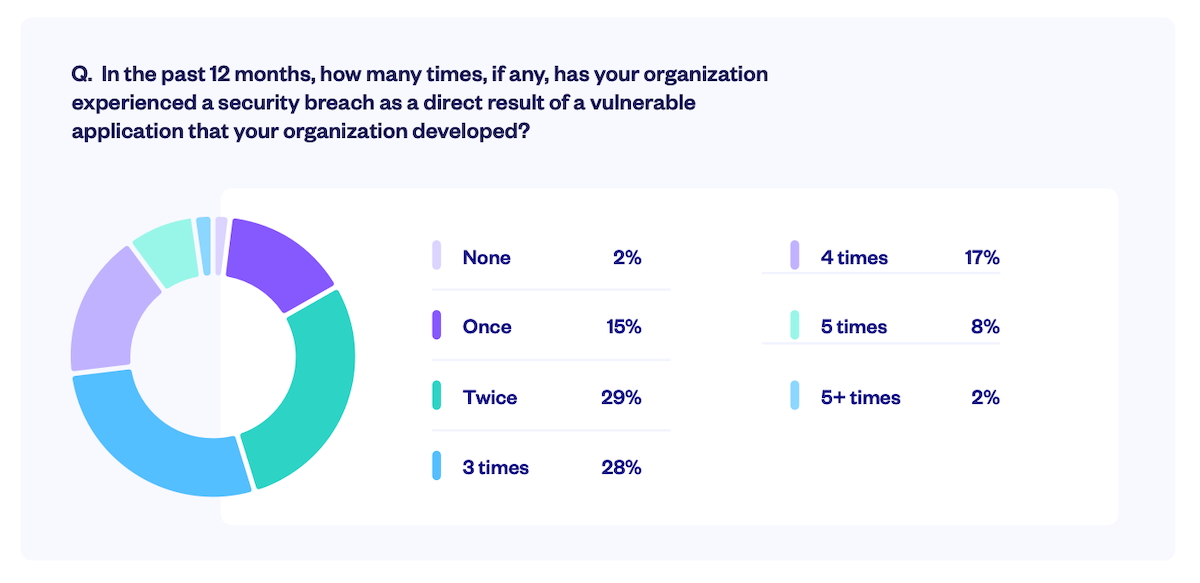Click the 29% value beside Twice
Image resolution: width=1200 pixels, height=583 pixels.
pyautogui.click(x=620, y=397)
